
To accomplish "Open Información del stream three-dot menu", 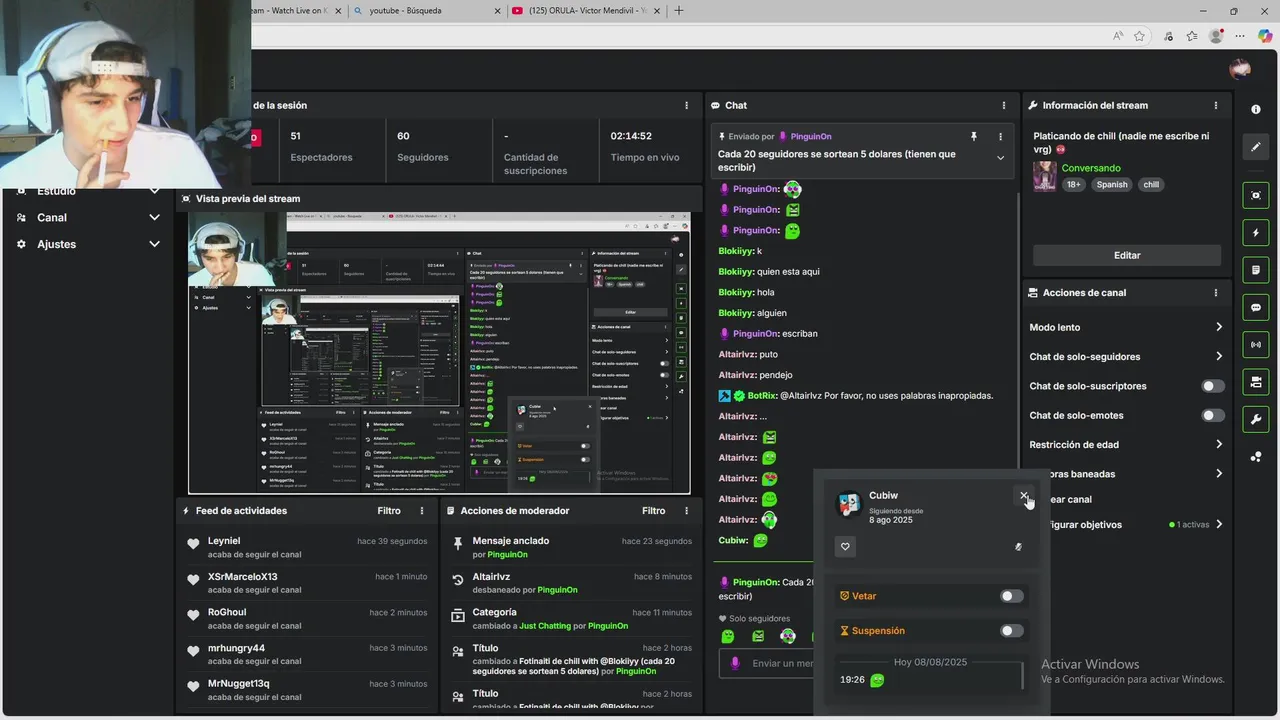I will pyautogui.click(x=1216, y=105).
